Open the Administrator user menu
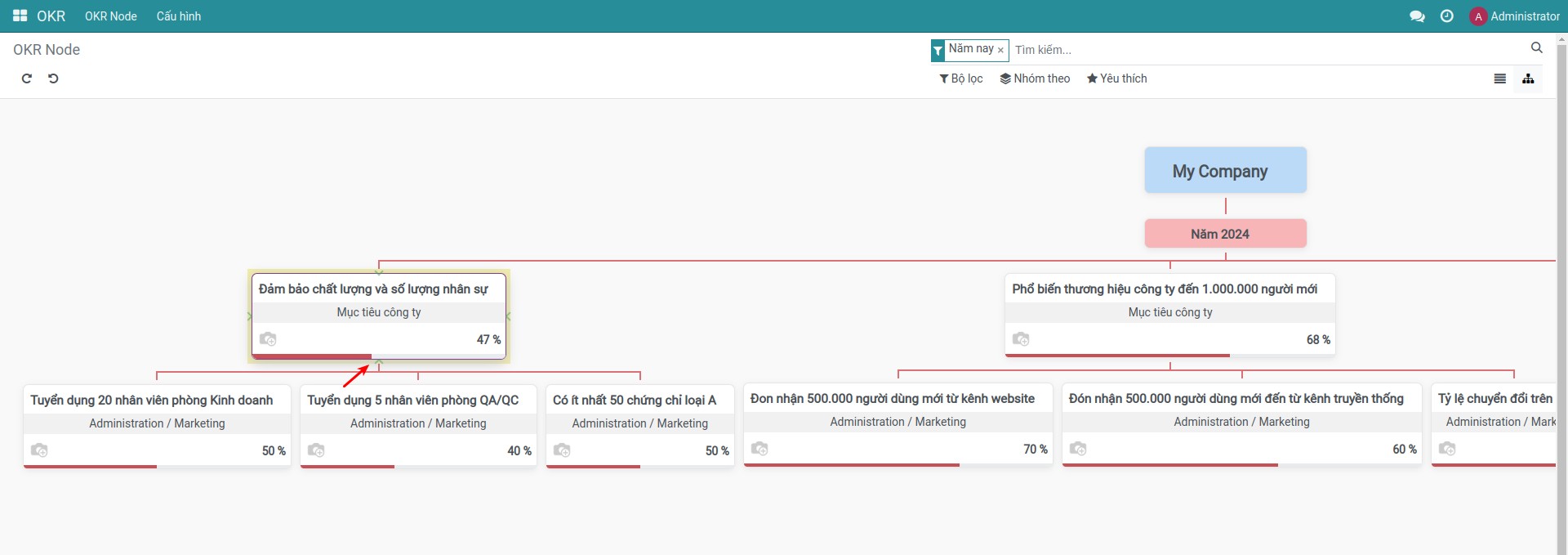Screen dimensions: 1568x555 [1515, 16]
